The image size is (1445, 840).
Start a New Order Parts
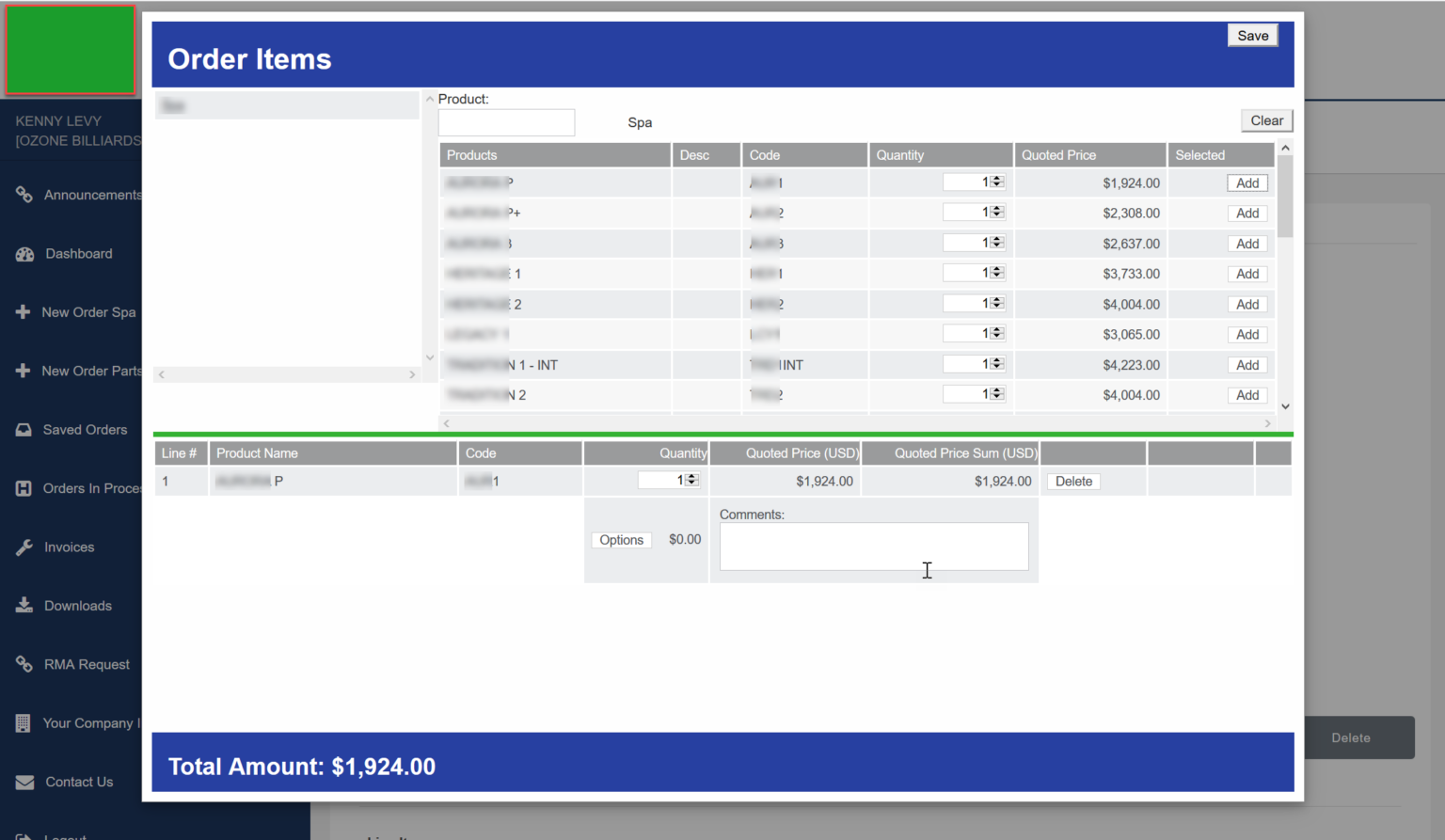pos(90,371)
